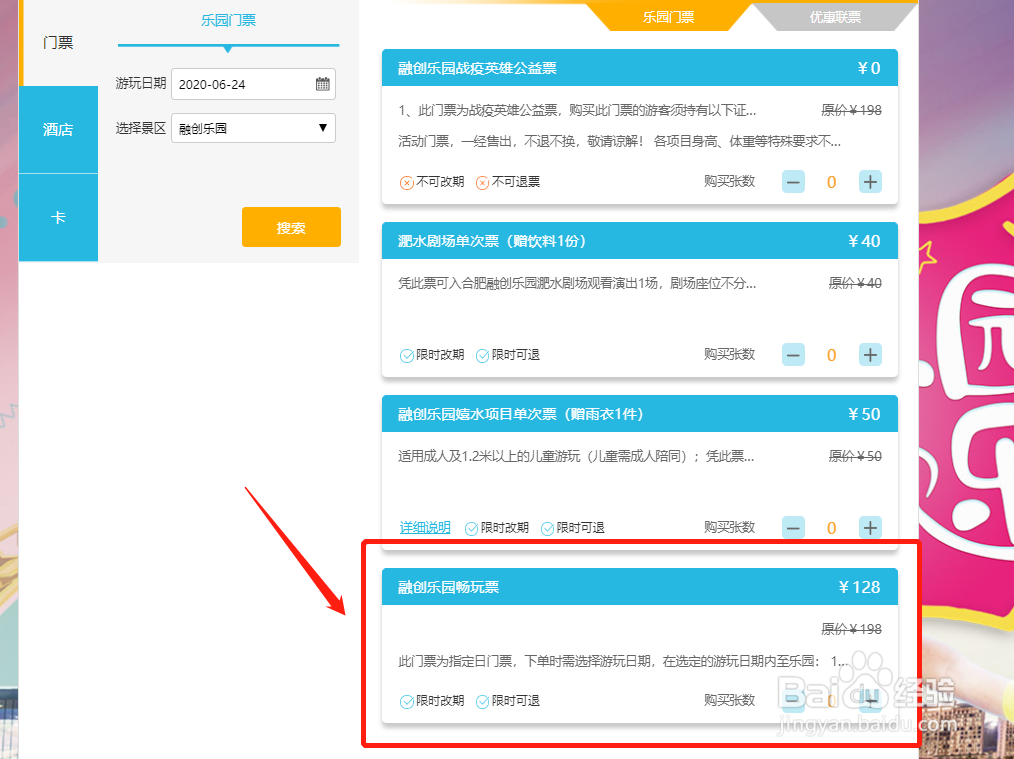Click the ¥128 price on the 畅玩票 card

(859, 587)
